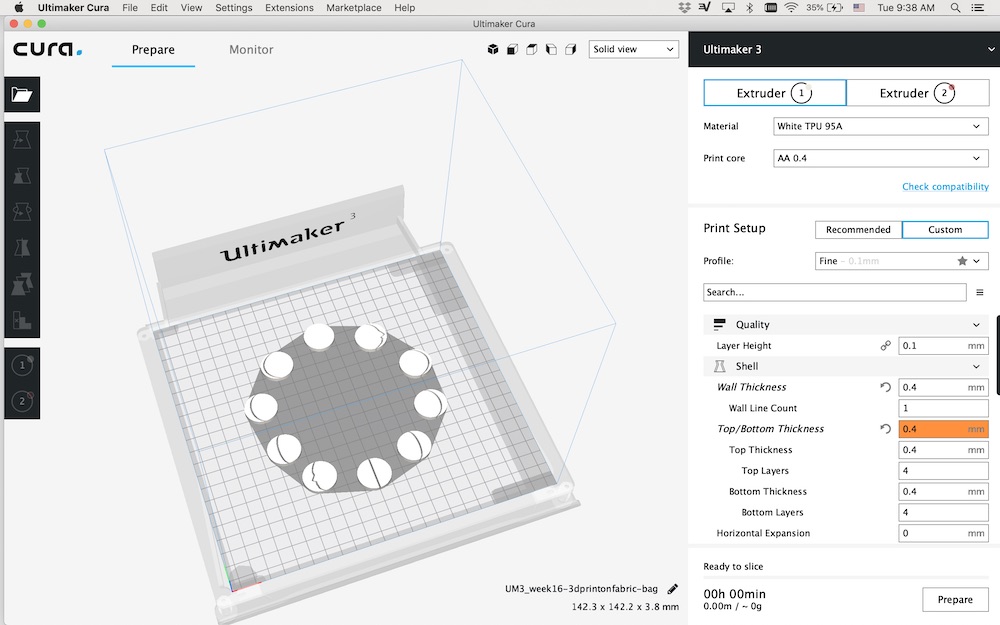This screenshot has width=1000, height=625.
Task: Reset Top/Bottom Thickness with revert arrow
Action: 885,429
